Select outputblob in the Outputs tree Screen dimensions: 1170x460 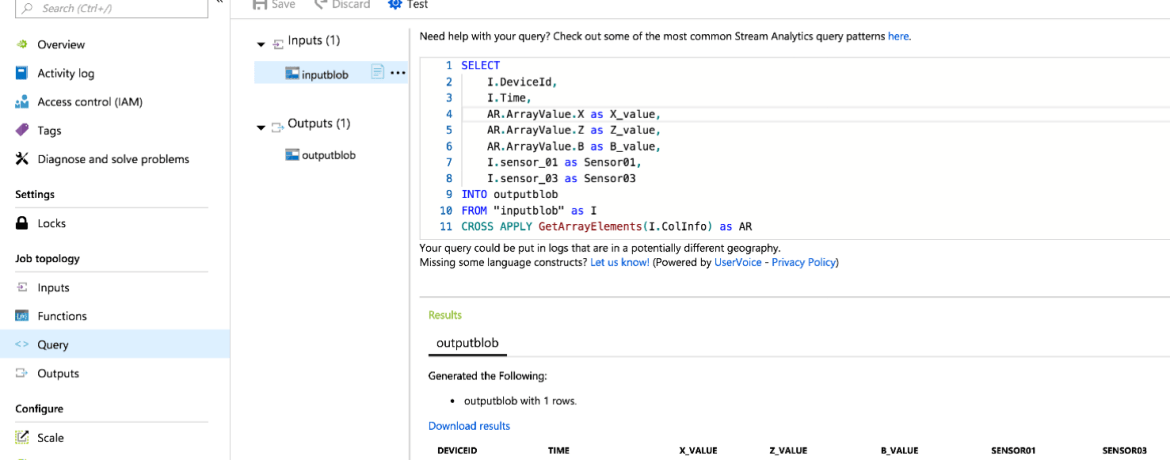(329, 155)
